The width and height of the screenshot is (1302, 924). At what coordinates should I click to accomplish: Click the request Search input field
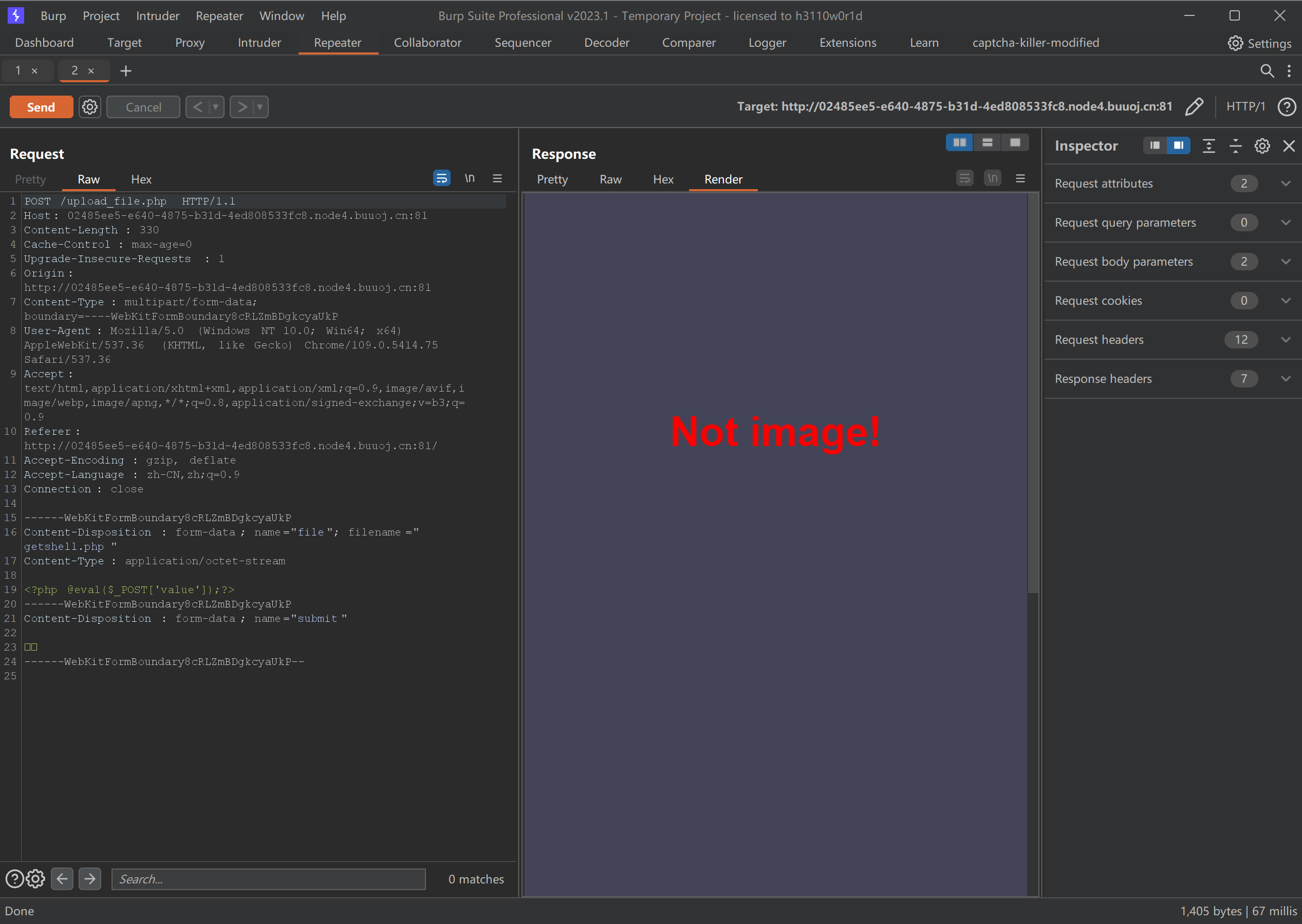click(x=269, y=879)
